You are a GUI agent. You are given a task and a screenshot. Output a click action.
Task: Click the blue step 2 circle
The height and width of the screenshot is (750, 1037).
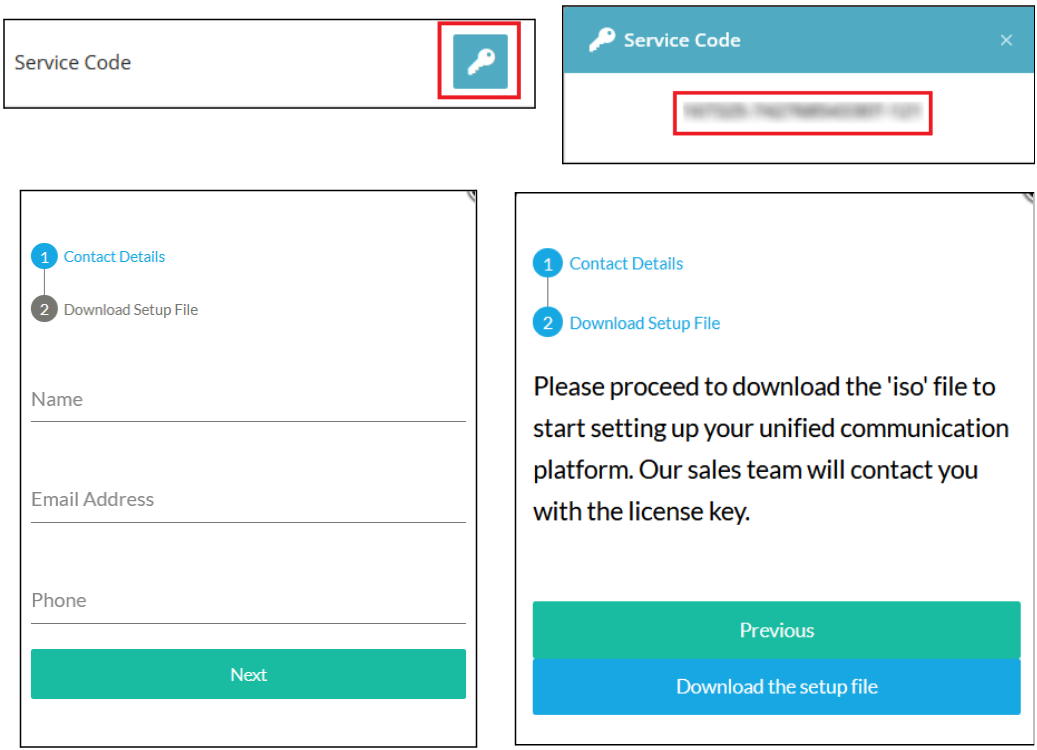point(547,323)
